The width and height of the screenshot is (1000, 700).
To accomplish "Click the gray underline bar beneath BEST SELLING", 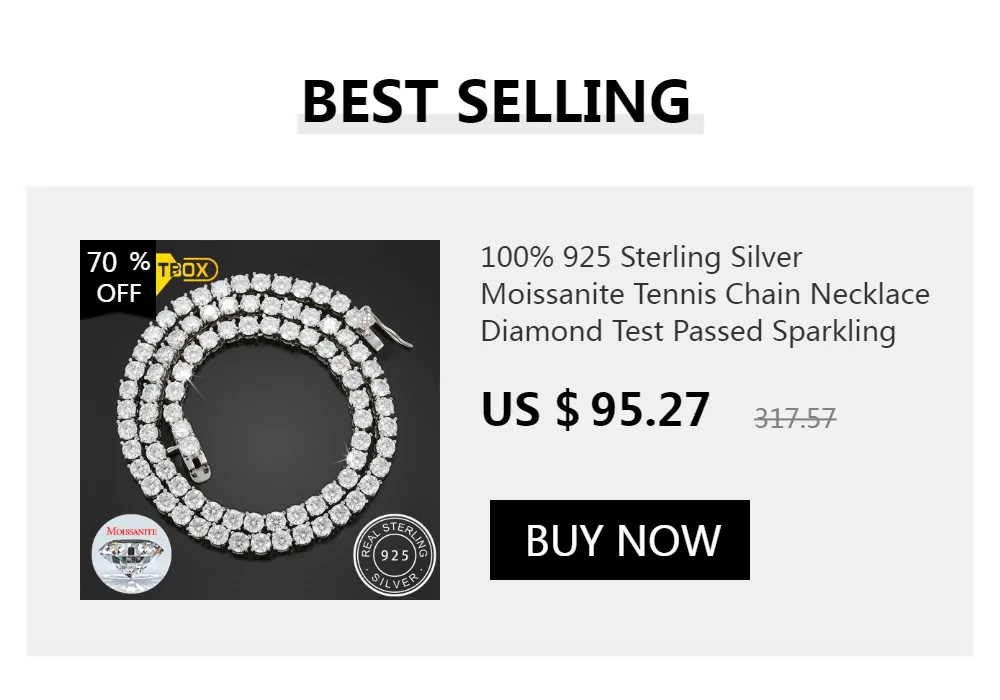I will [501, 126].
